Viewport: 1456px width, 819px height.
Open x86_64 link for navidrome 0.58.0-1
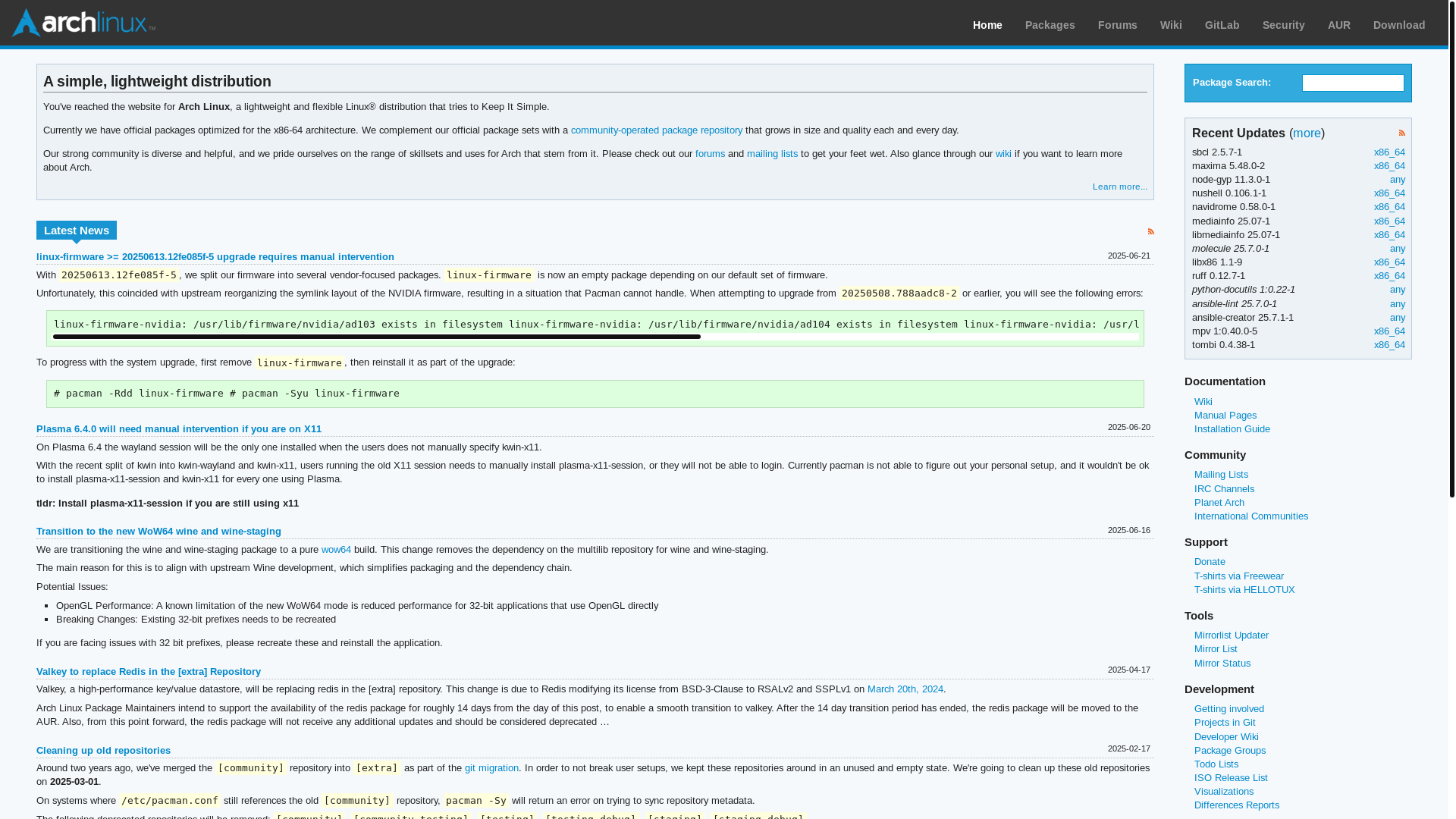click(x=1389, y=207)
